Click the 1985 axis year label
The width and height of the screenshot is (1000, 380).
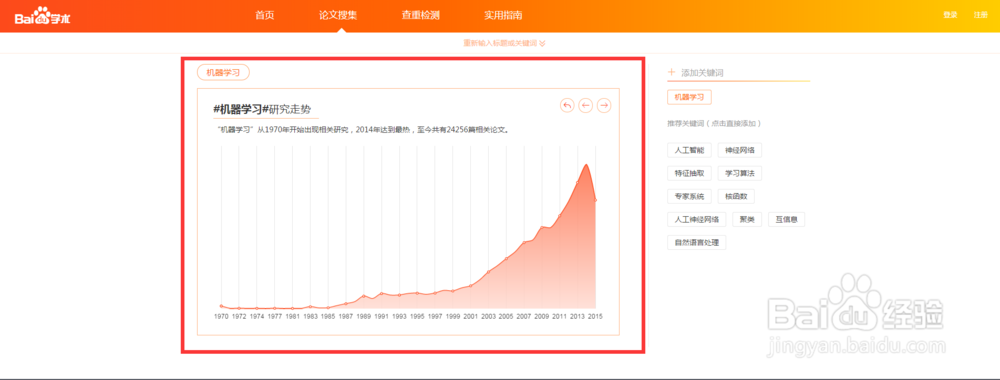(x=328, y=316)
